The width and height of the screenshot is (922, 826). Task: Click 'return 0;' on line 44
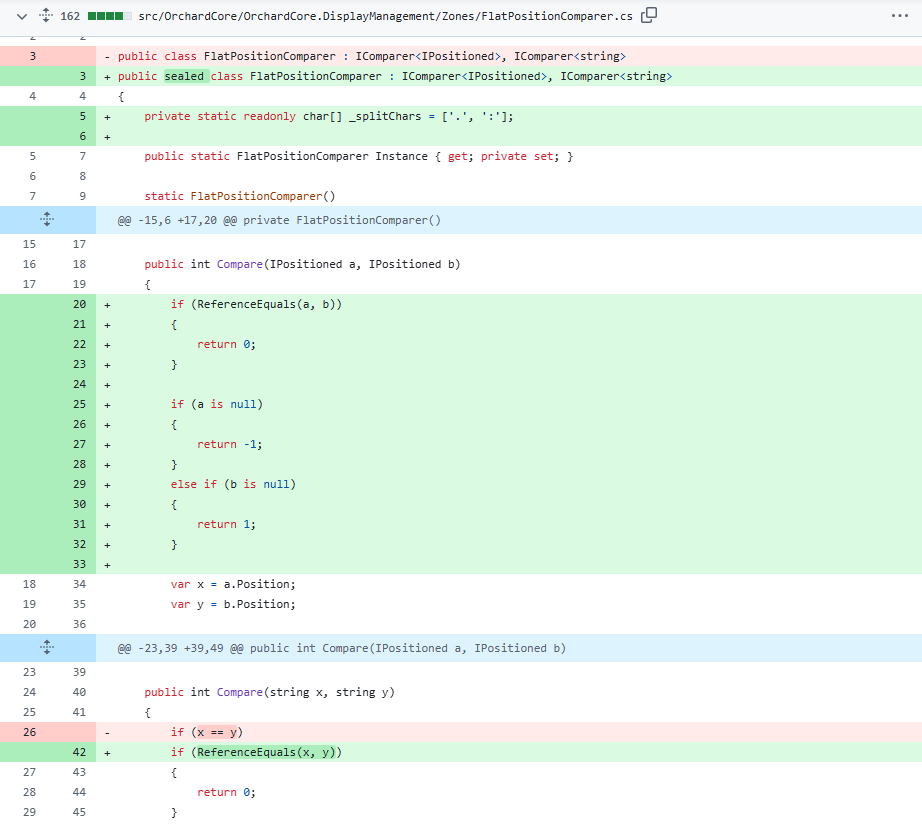coord(226,792)
